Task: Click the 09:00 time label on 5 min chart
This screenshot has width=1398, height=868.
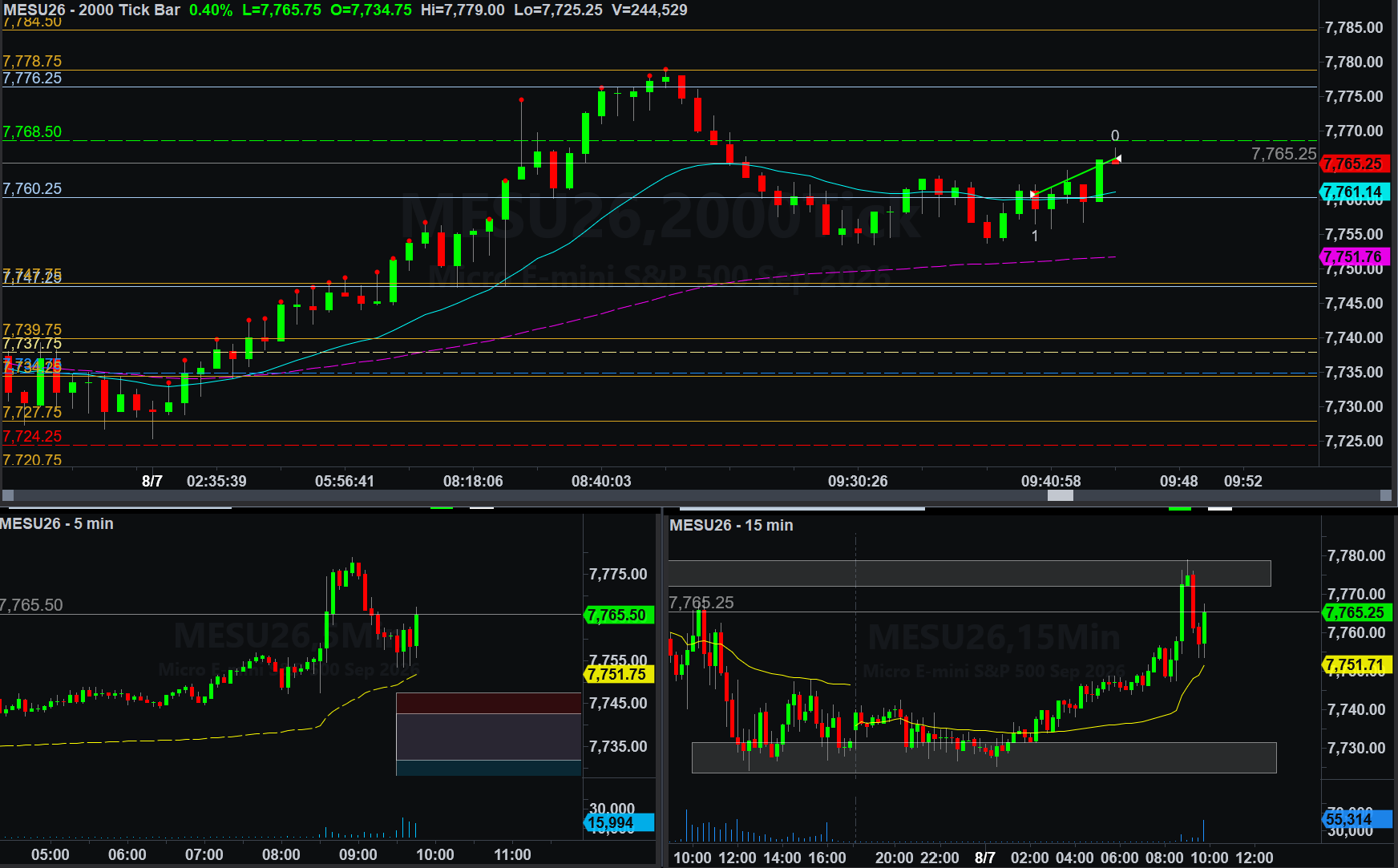Action: pyautogui.click(x=358, y=855)
